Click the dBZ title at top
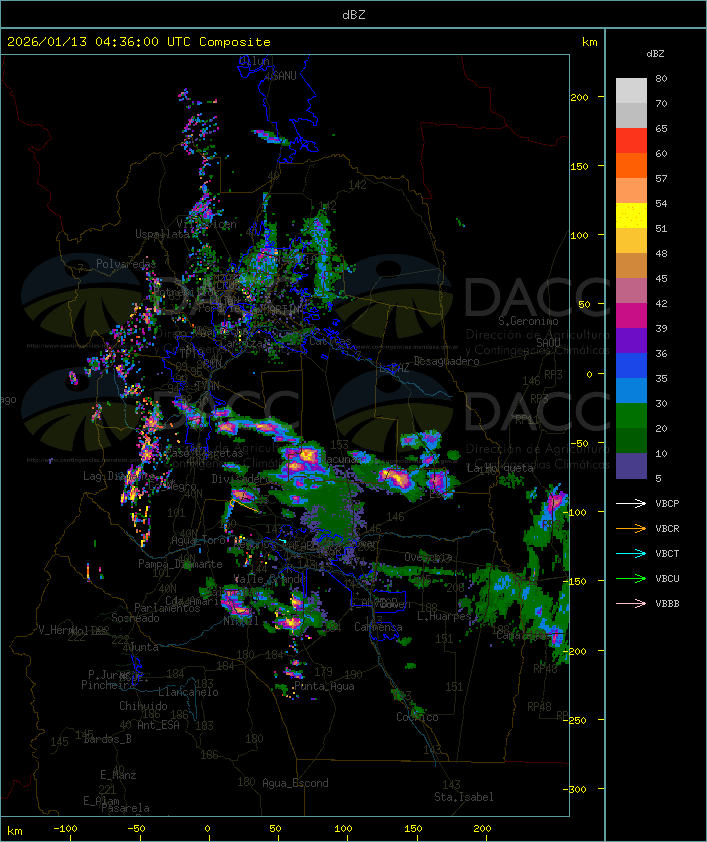The height and width of the screenshot is (842, 707). (353, 13)
